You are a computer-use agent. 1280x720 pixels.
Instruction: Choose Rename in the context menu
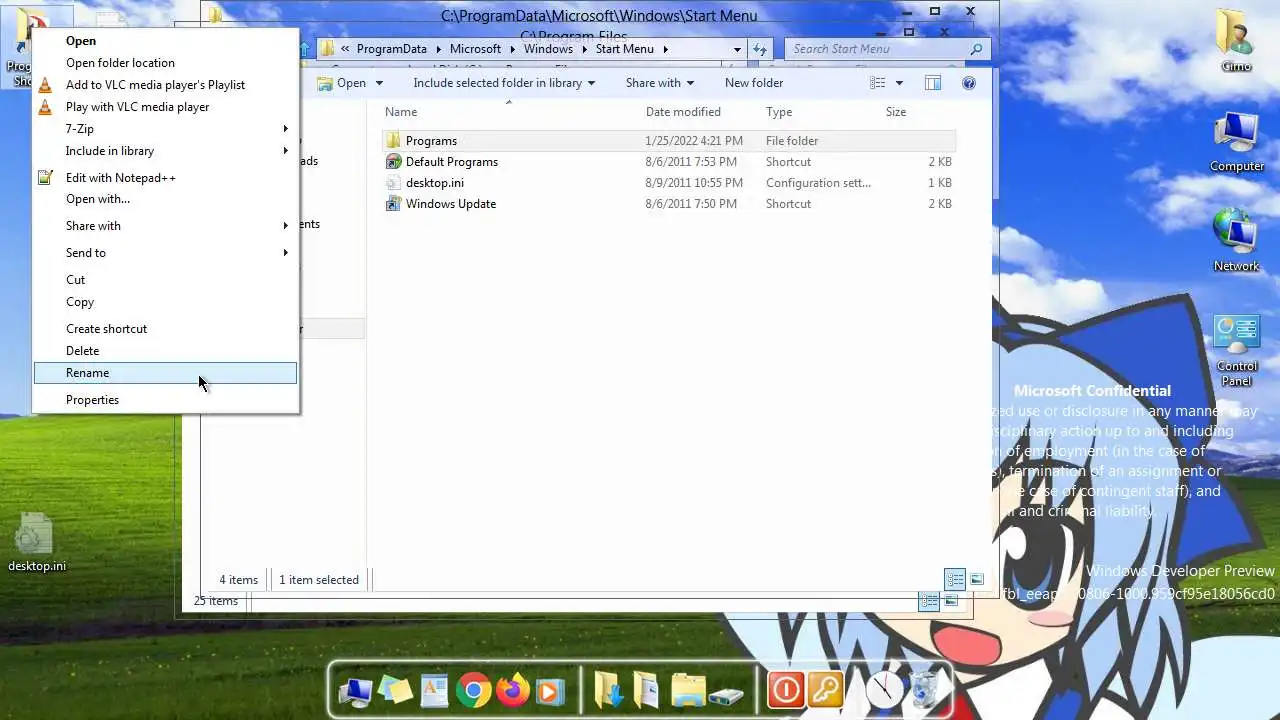(x=165, y=373)
